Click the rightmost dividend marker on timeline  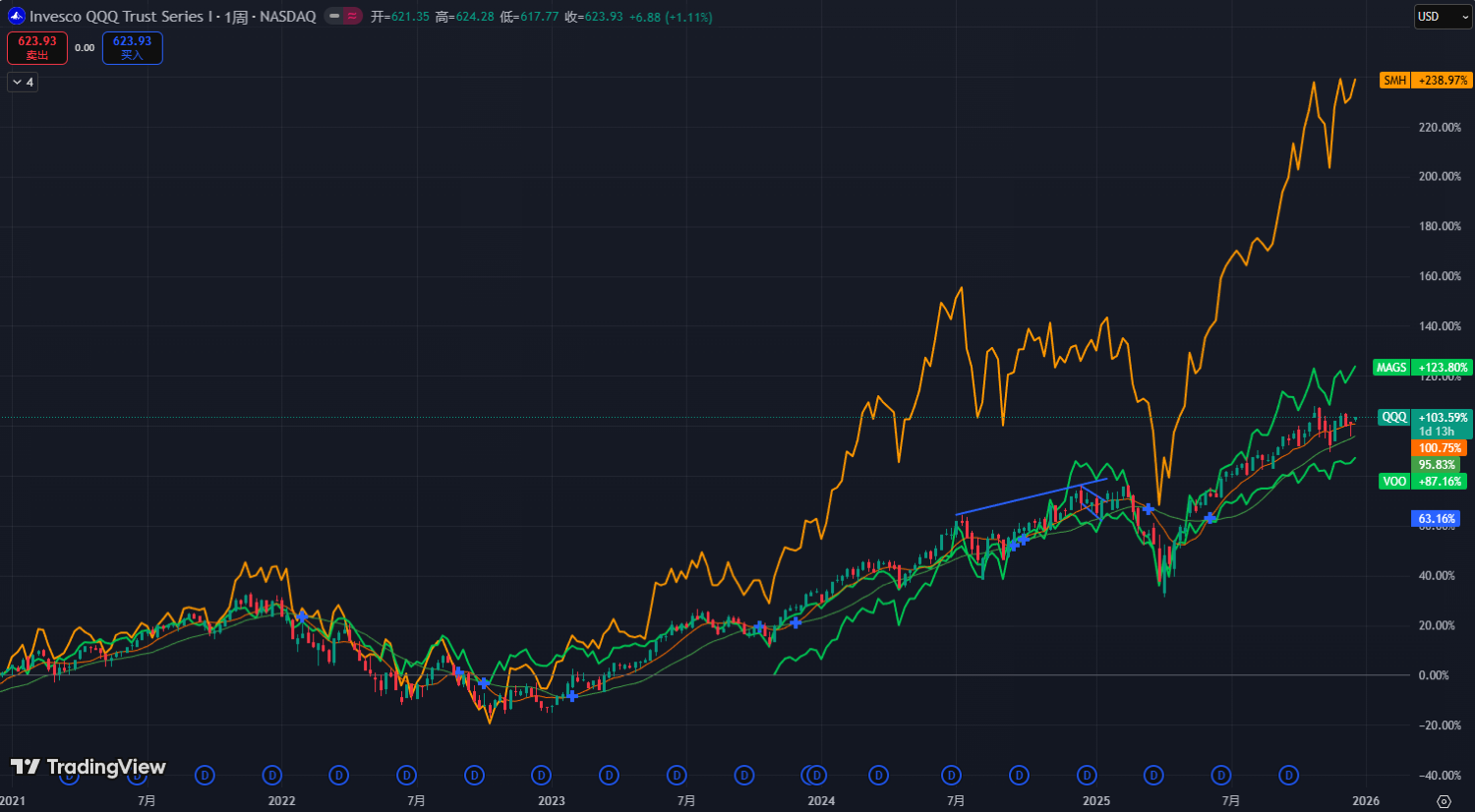(1288, 776)
